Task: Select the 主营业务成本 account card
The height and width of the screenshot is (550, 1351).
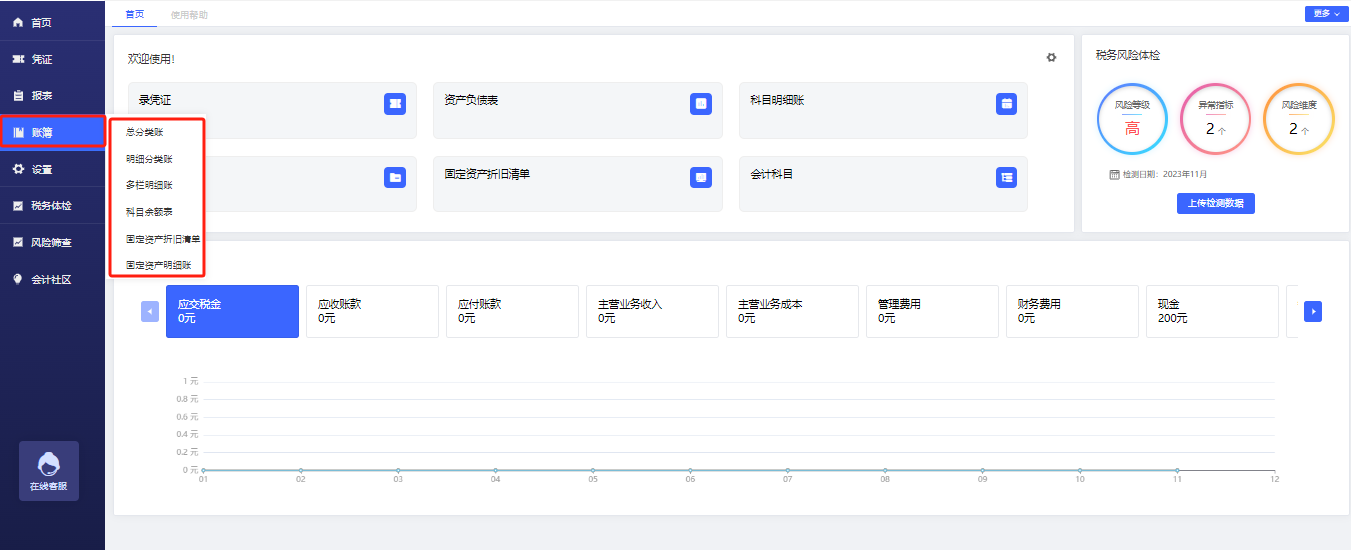Action: 792,311
